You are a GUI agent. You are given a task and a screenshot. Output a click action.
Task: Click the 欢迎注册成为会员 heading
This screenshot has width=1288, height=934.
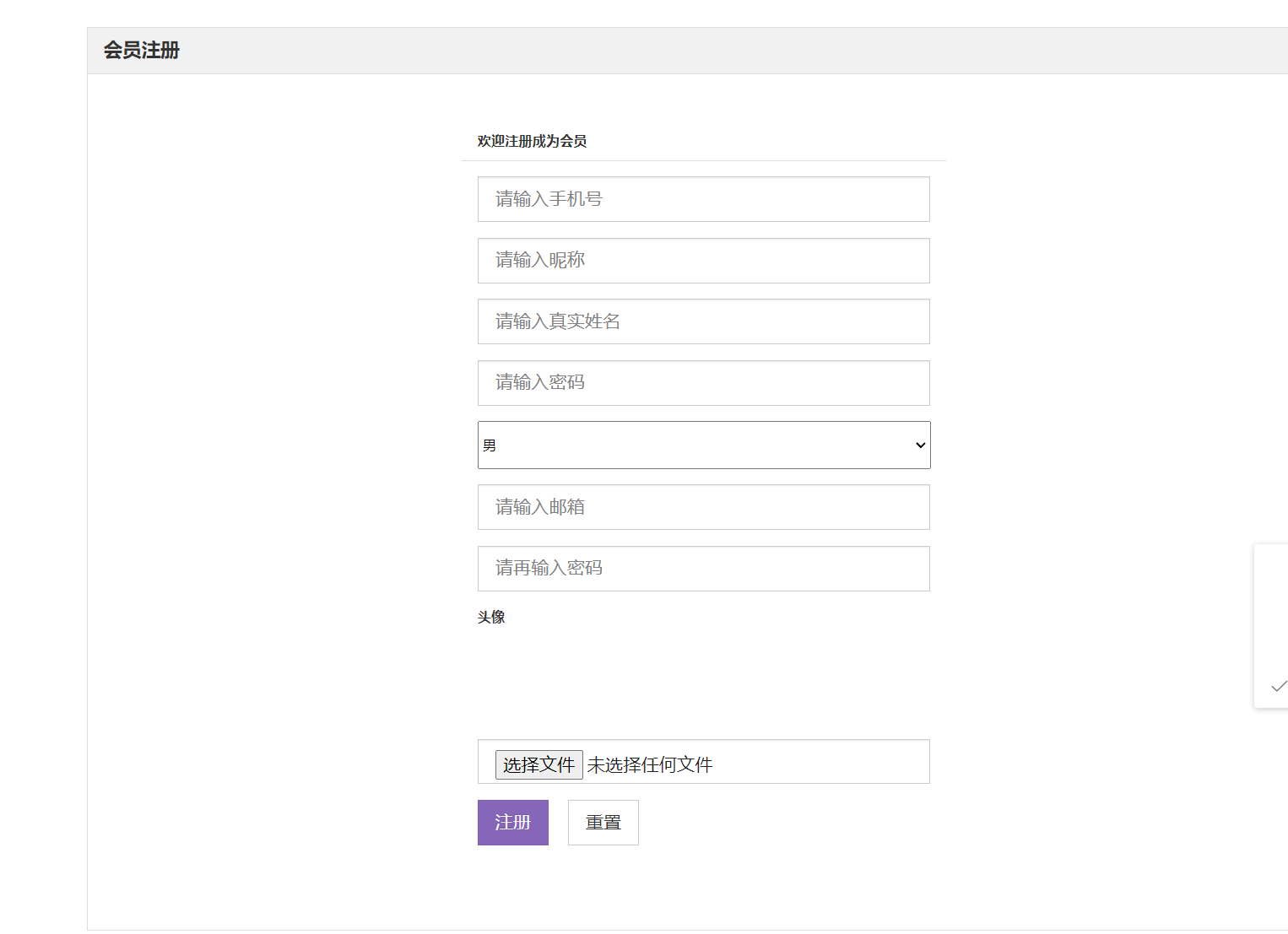pos(532,141)
